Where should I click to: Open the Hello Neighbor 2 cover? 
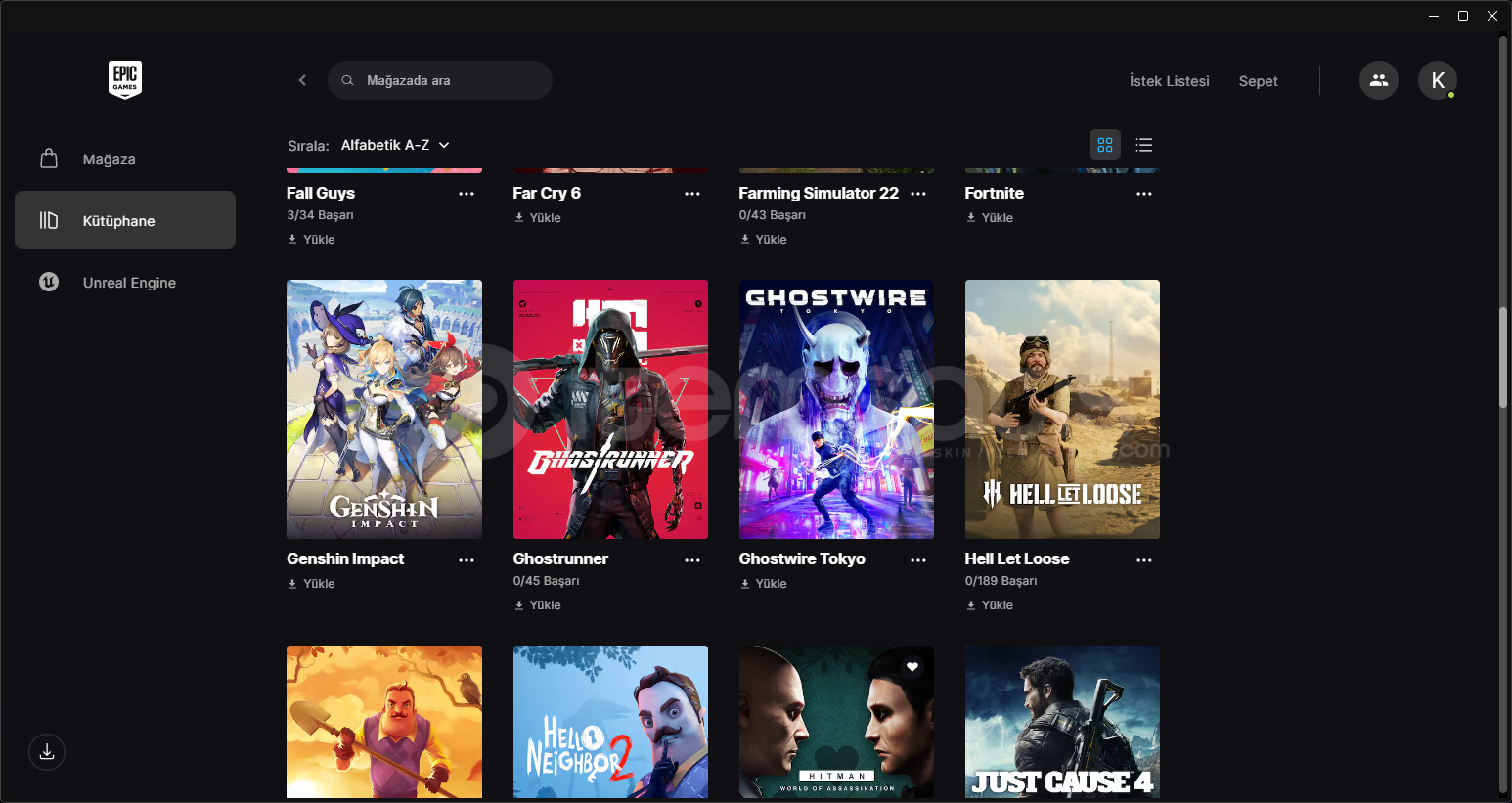point(610,722)
